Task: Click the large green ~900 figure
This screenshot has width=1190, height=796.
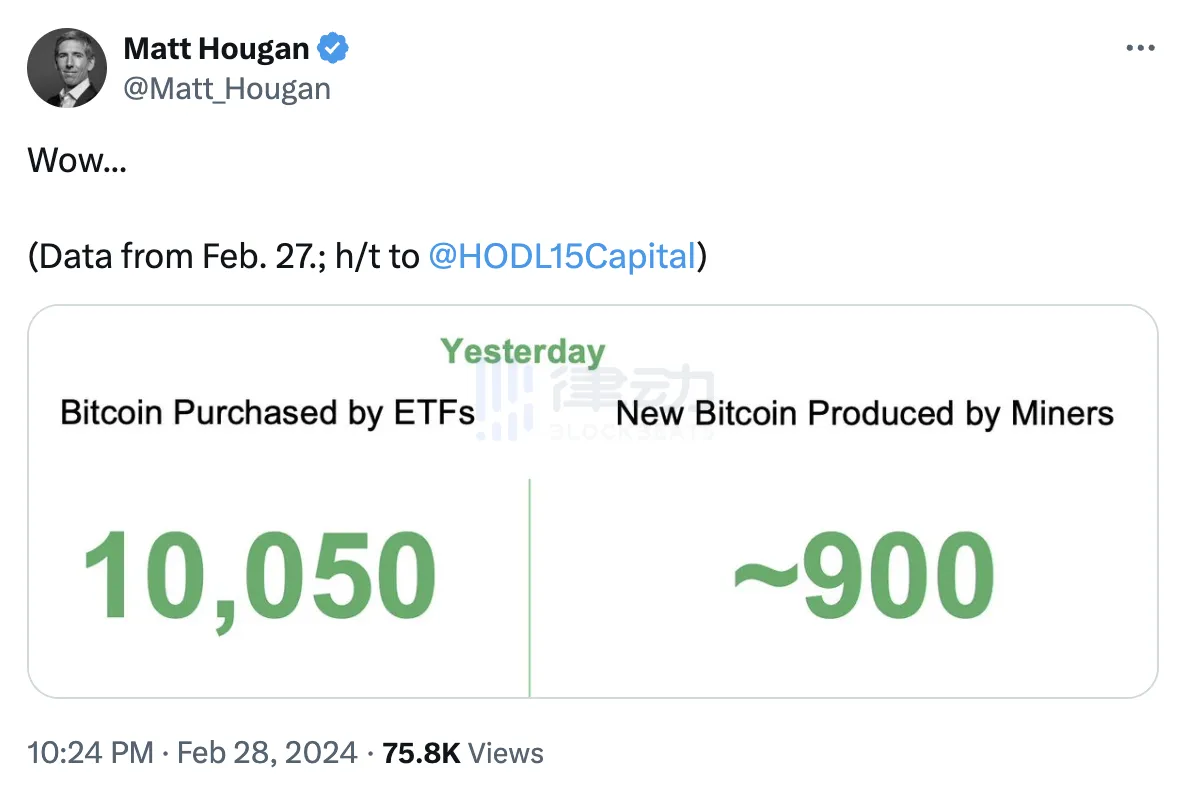Action: click(x=864, y=577)
